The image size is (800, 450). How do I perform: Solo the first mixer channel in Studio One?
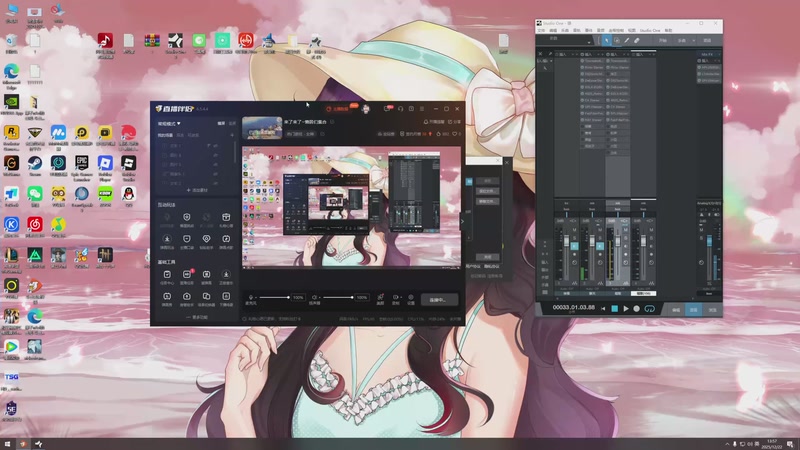tap(574, 238)
